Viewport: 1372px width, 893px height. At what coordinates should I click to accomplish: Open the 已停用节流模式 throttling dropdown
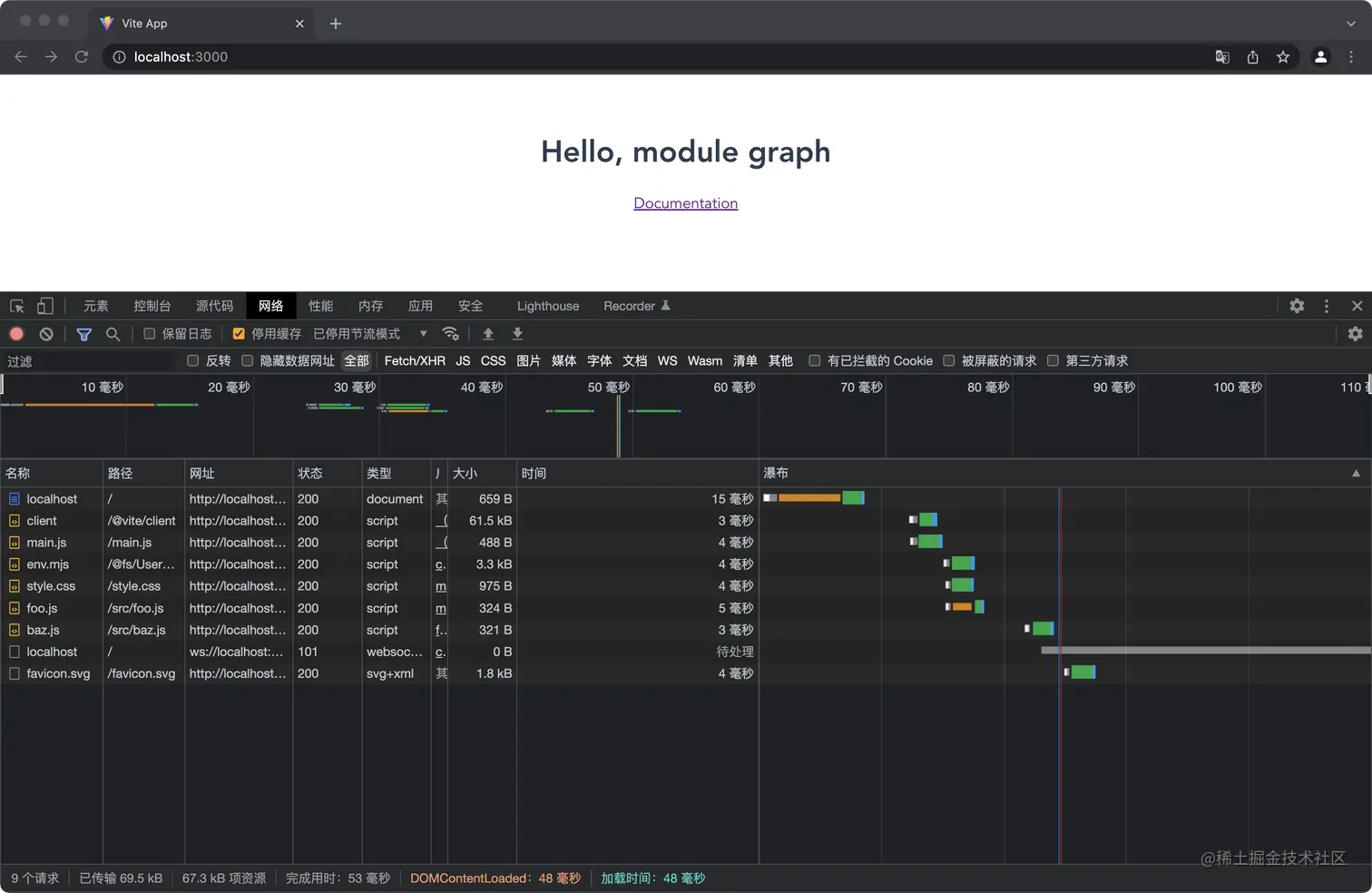coord(369,334)
